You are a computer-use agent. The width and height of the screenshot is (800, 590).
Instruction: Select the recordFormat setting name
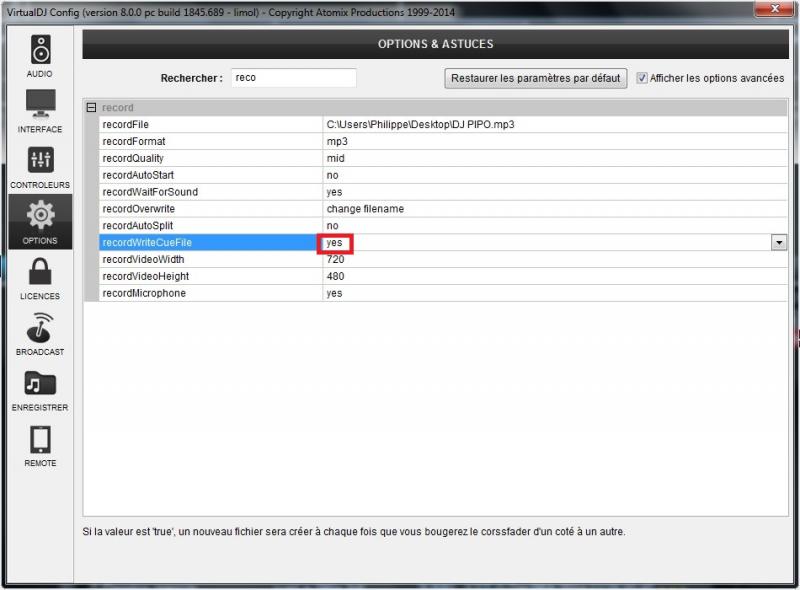coord(134,141)
